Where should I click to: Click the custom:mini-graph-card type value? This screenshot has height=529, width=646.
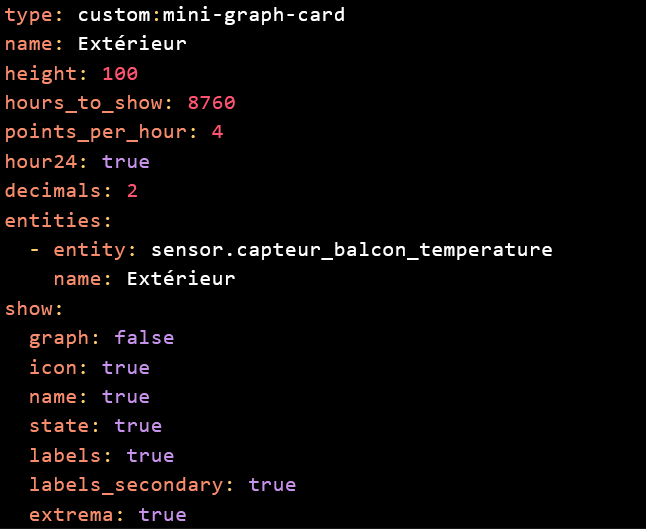click(x=211, y=15)
